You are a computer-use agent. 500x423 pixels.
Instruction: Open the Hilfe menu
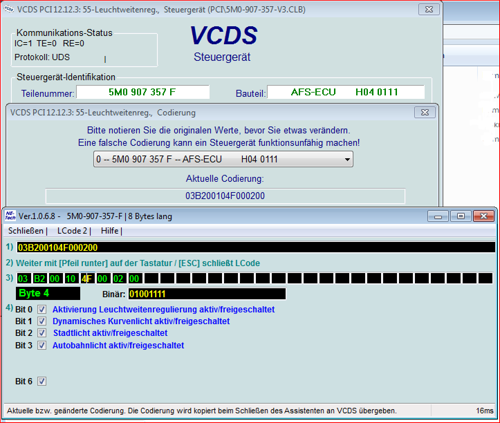110,231
